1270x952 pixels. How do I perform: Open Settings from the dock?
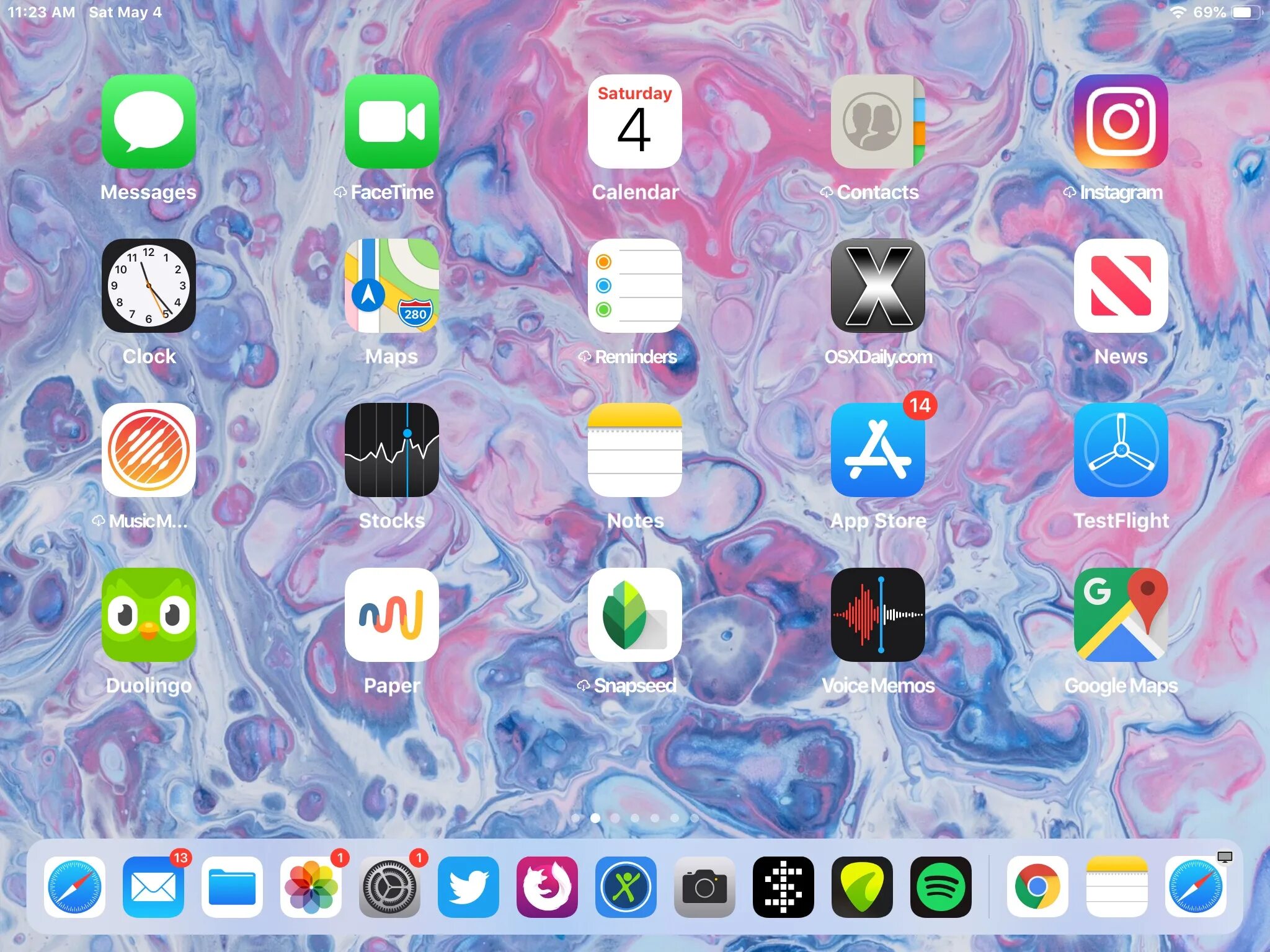click(x=389, y=887)
